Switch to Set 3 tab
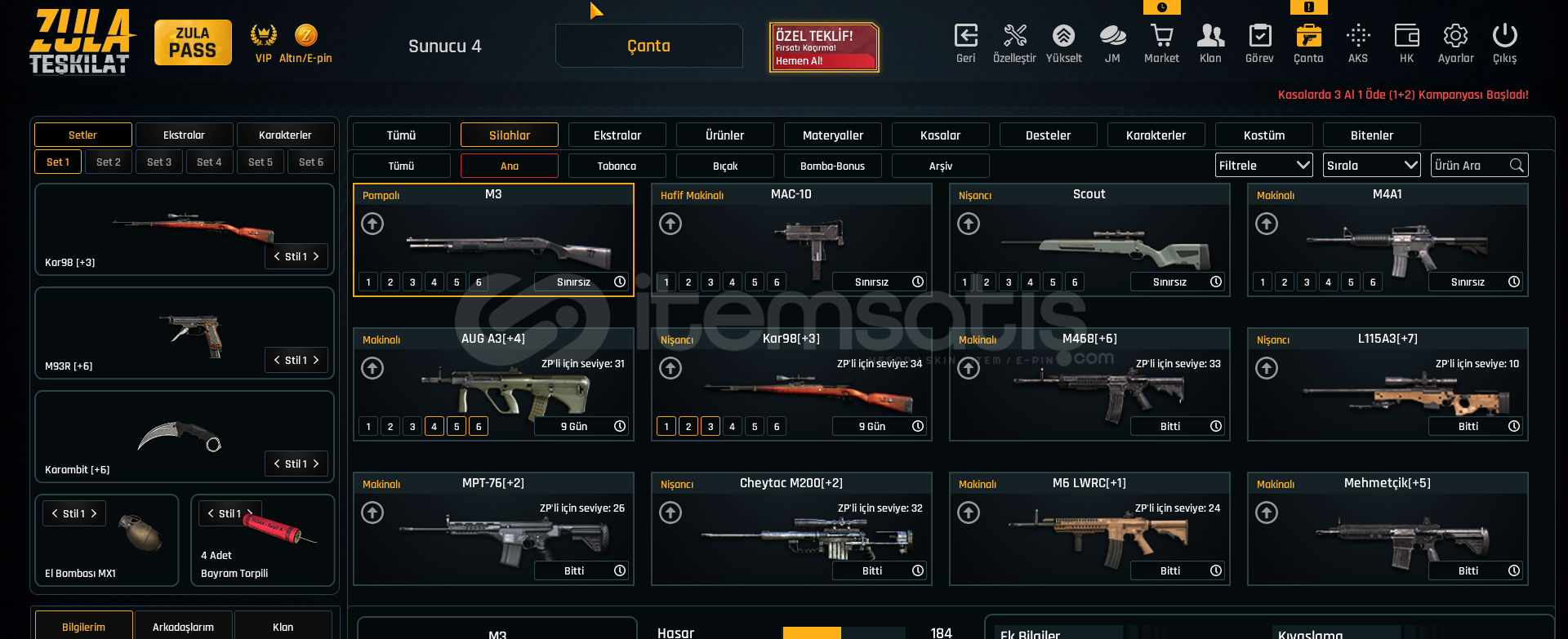 159,162
